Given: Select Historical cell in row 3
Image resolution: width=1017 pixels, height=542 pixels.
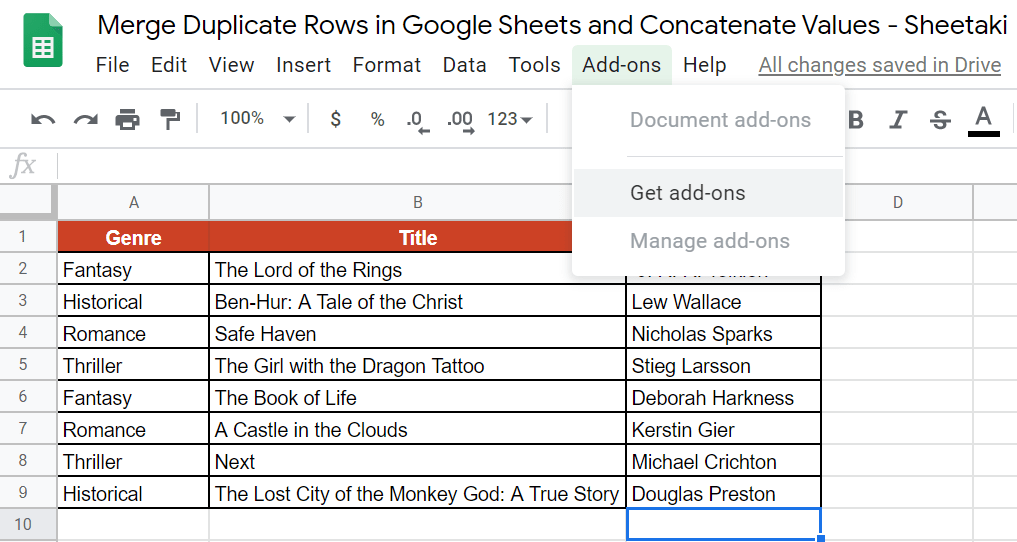Looking at the screenshot, I should 134,301.
